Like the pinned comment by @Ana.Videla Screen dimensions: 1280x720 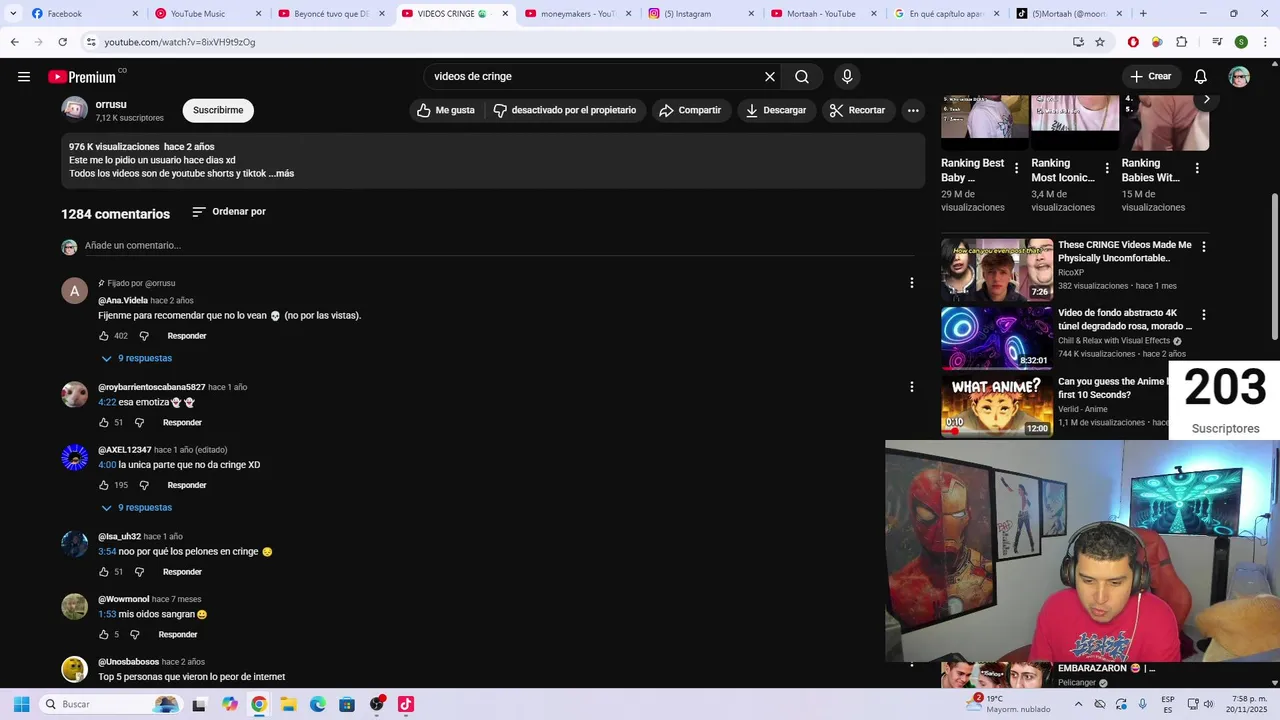pyautogui.click(x=104, y=336)
